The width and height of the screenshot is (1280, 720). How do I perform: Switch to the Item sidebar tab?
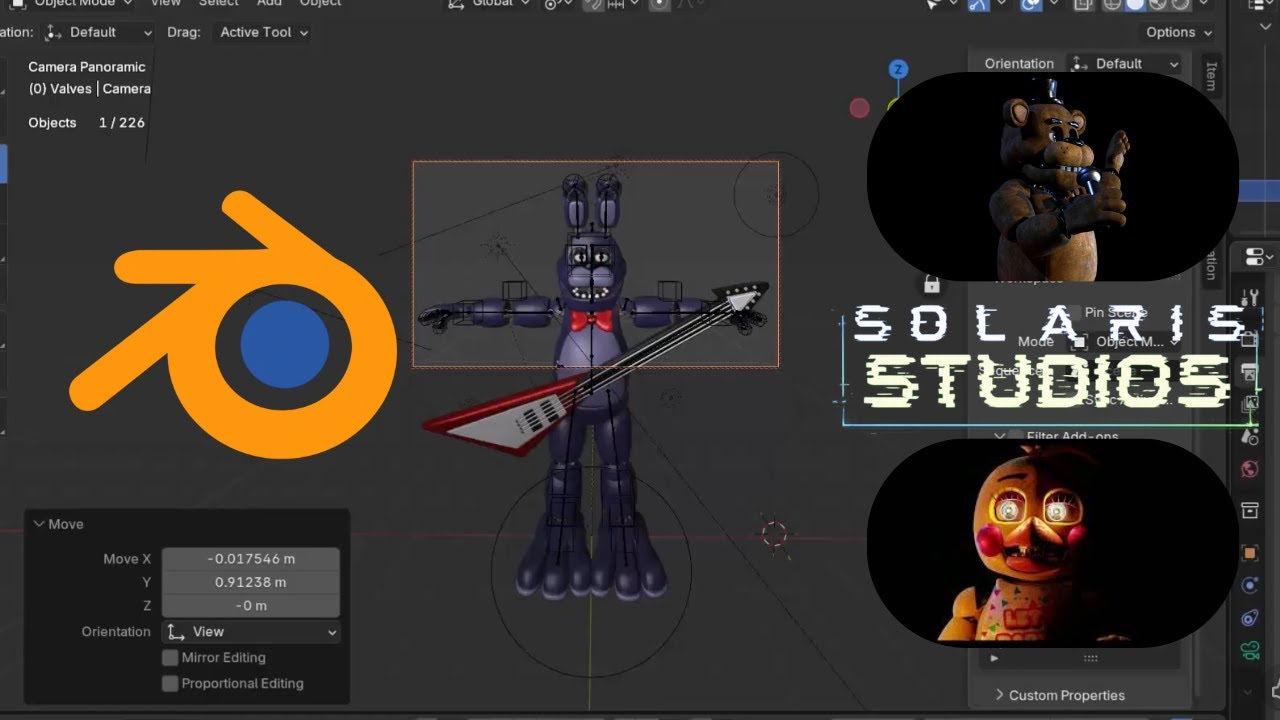pos(1210,76)
